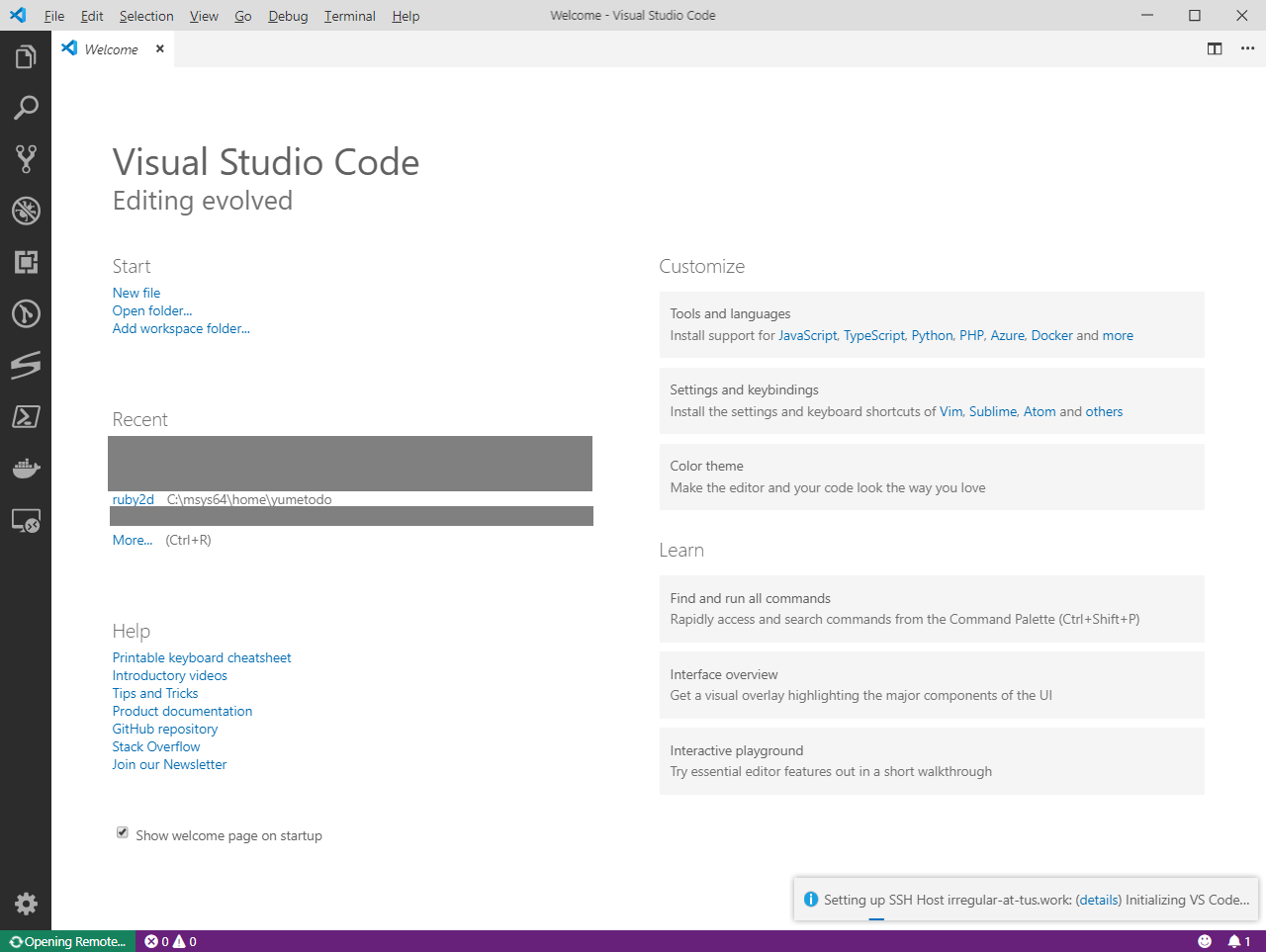Screen dimensions: 1266x952
Task: Open the notifications bell in status bar
Action: [x=1239, y=941]
